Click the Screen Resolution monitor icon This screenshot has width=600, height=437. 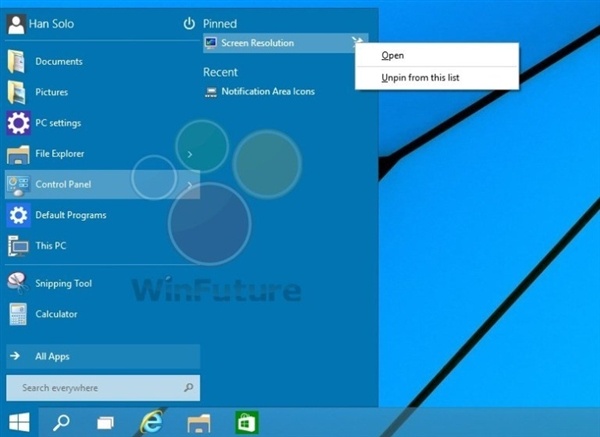pos(210,43)
